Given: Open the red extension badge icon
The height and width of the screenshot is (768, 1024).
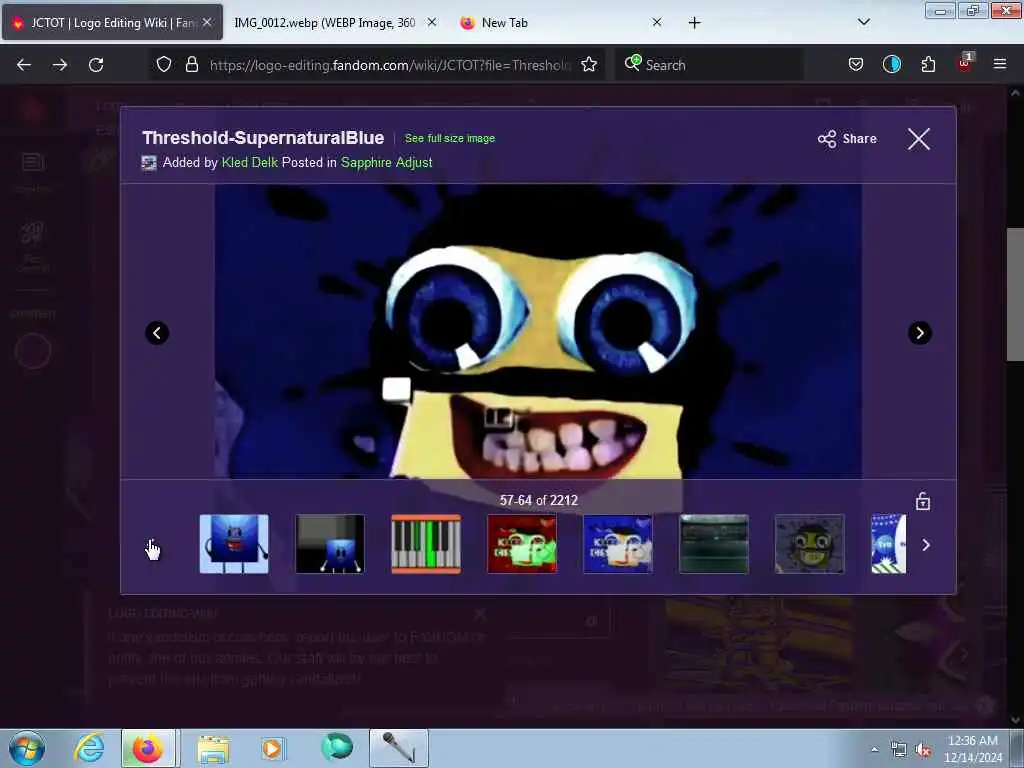Looking at the screenshot, I should click(965, 63).
